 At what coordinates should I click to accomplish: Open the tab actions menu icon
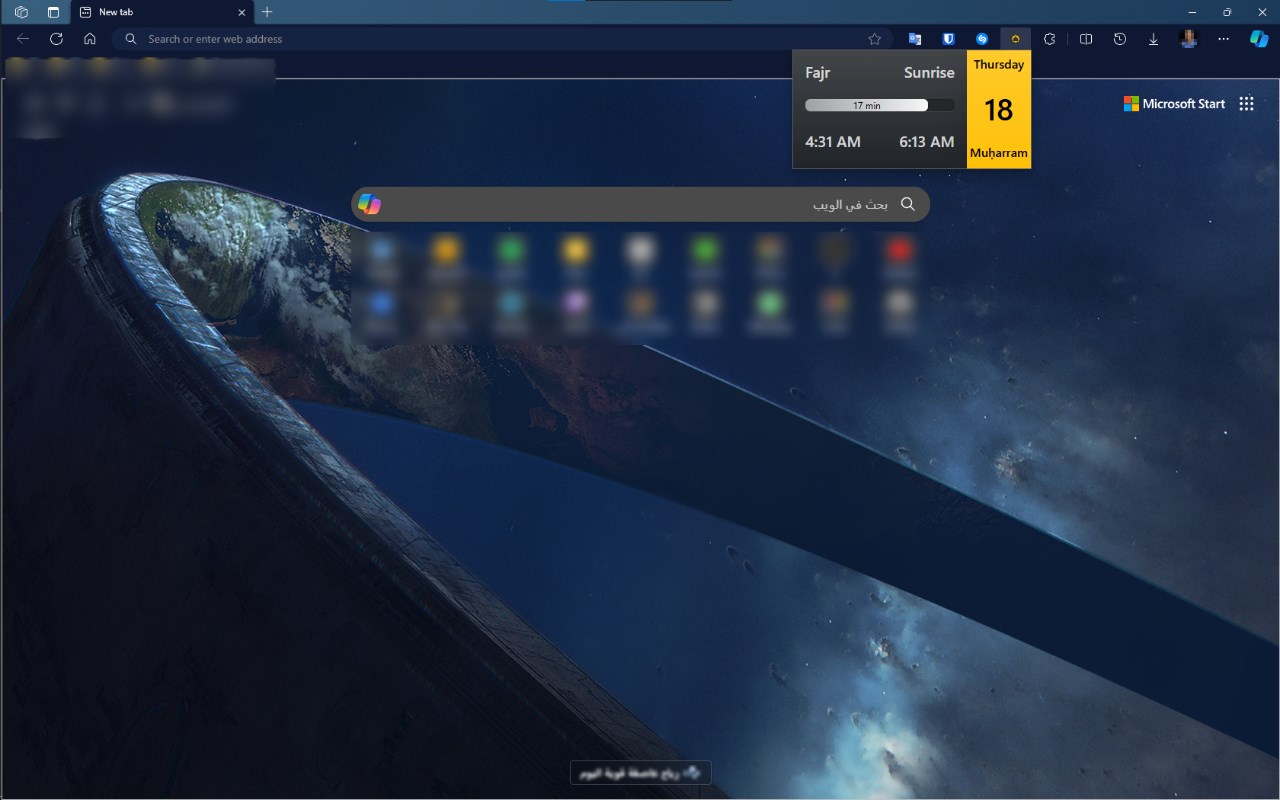tap(53, 12)
